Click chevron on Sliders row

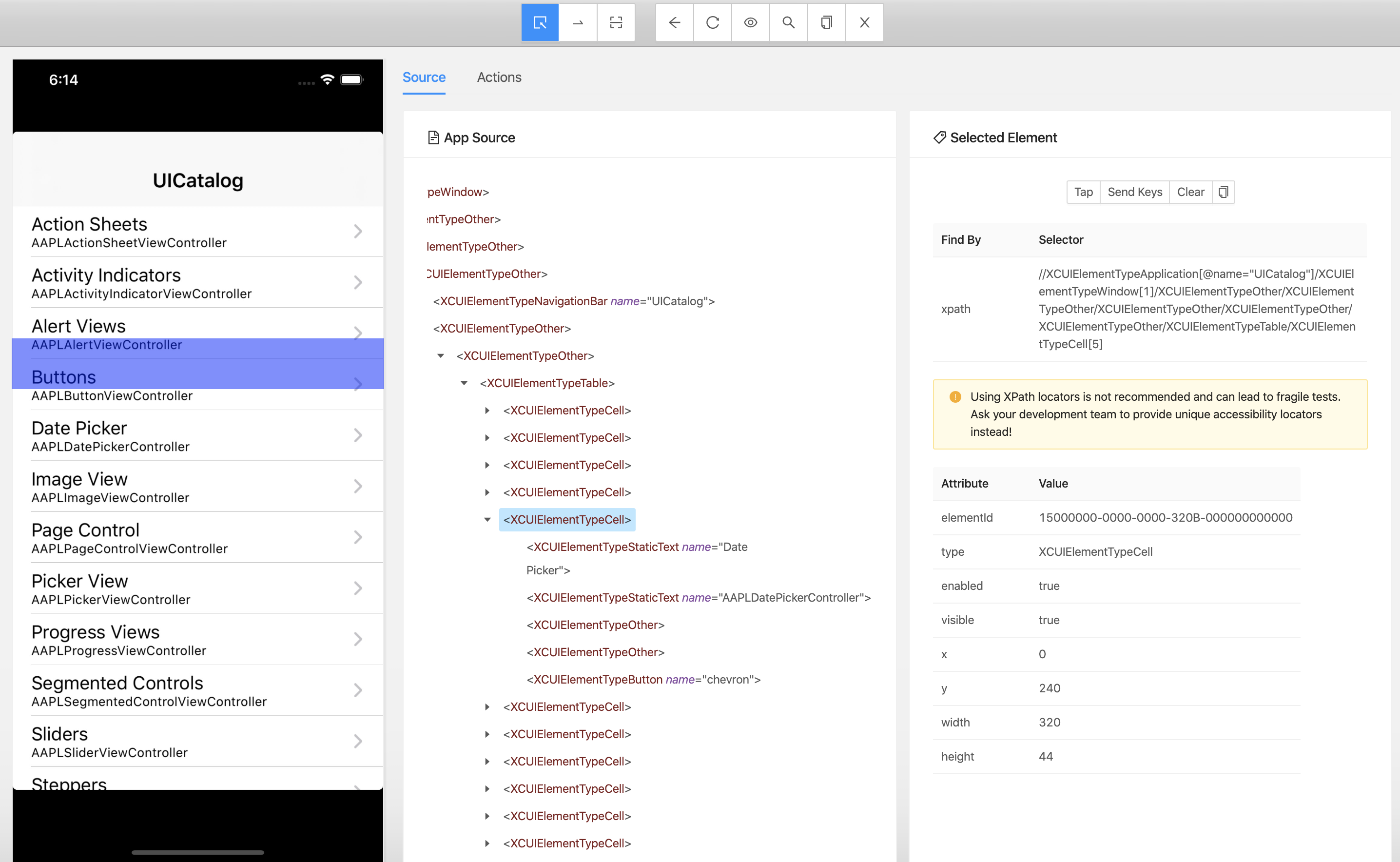click(358, 741)
